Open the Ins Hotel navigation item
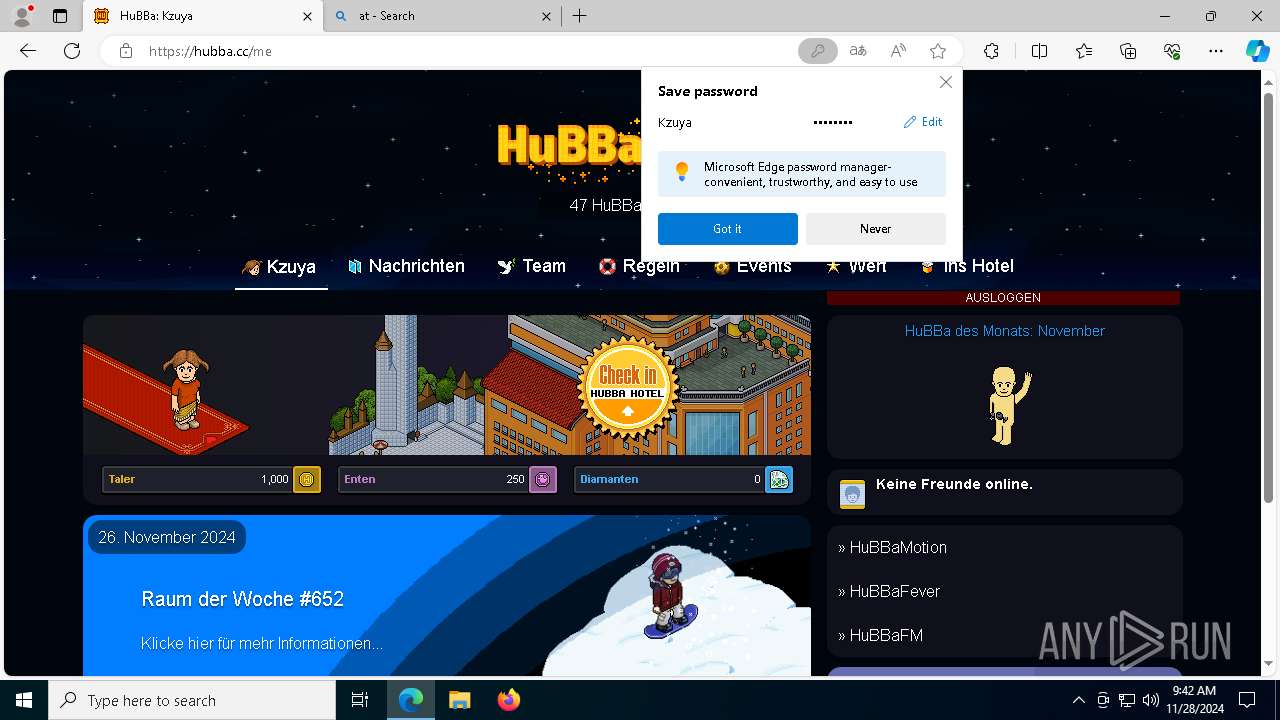The image size is (1280, 720). pyautogui.click(x=967, y=266)
